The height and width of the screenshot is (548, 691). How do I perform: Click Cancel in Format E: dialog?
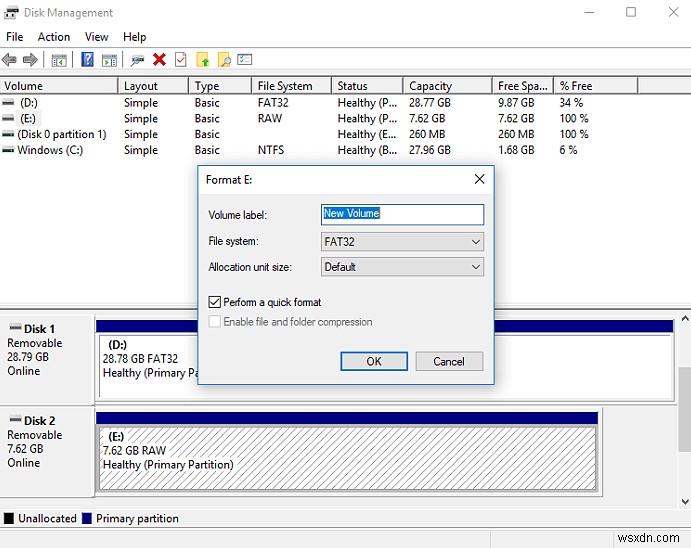tap(449, 361)
